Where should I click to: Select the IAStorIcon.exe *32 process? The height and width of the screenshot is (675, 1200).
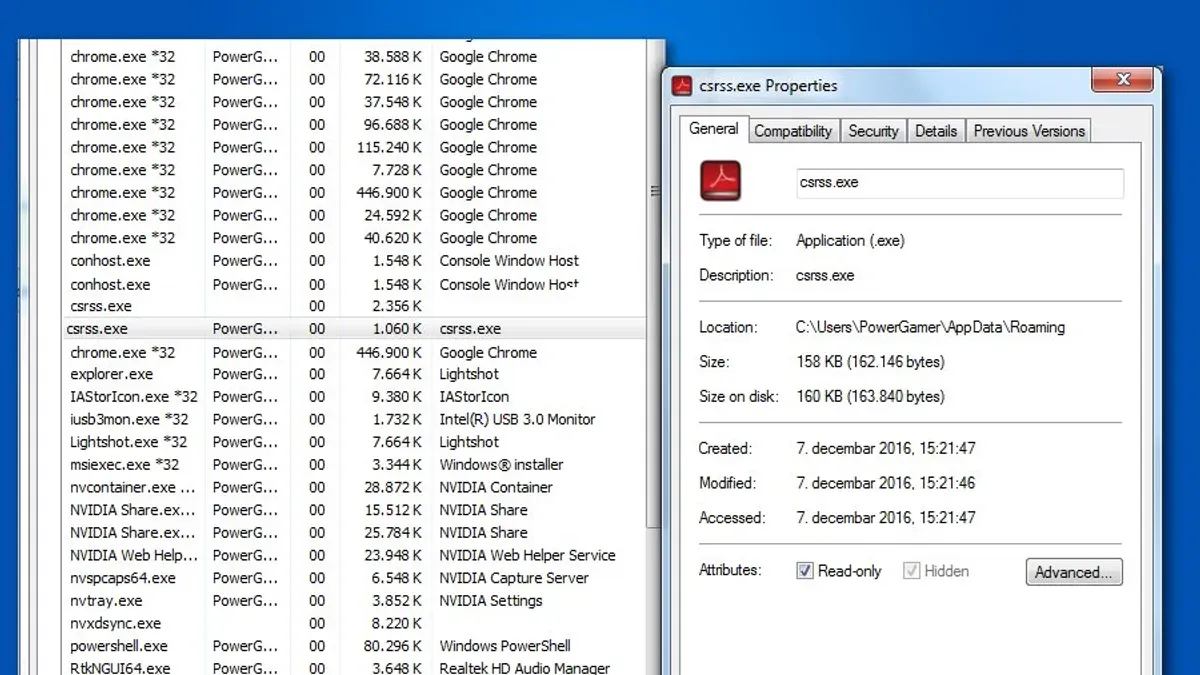[355, 397]
